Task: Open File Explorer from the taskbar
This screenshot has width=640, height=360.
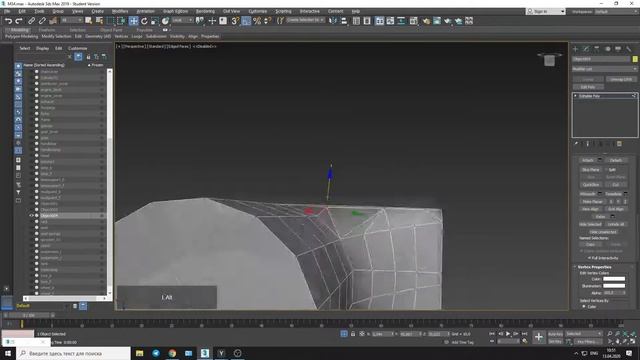Action: (140, 353)
